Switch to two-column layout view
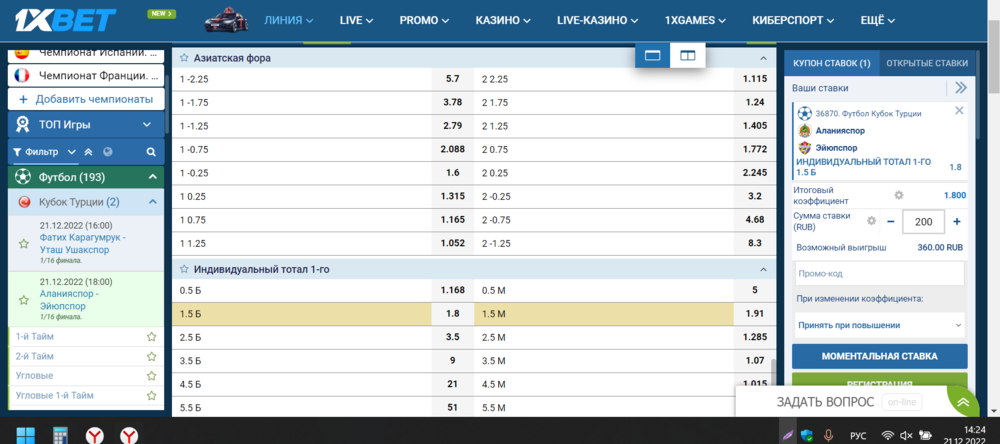Screen dimensions: 1000x444 click(x=688, y=56)
